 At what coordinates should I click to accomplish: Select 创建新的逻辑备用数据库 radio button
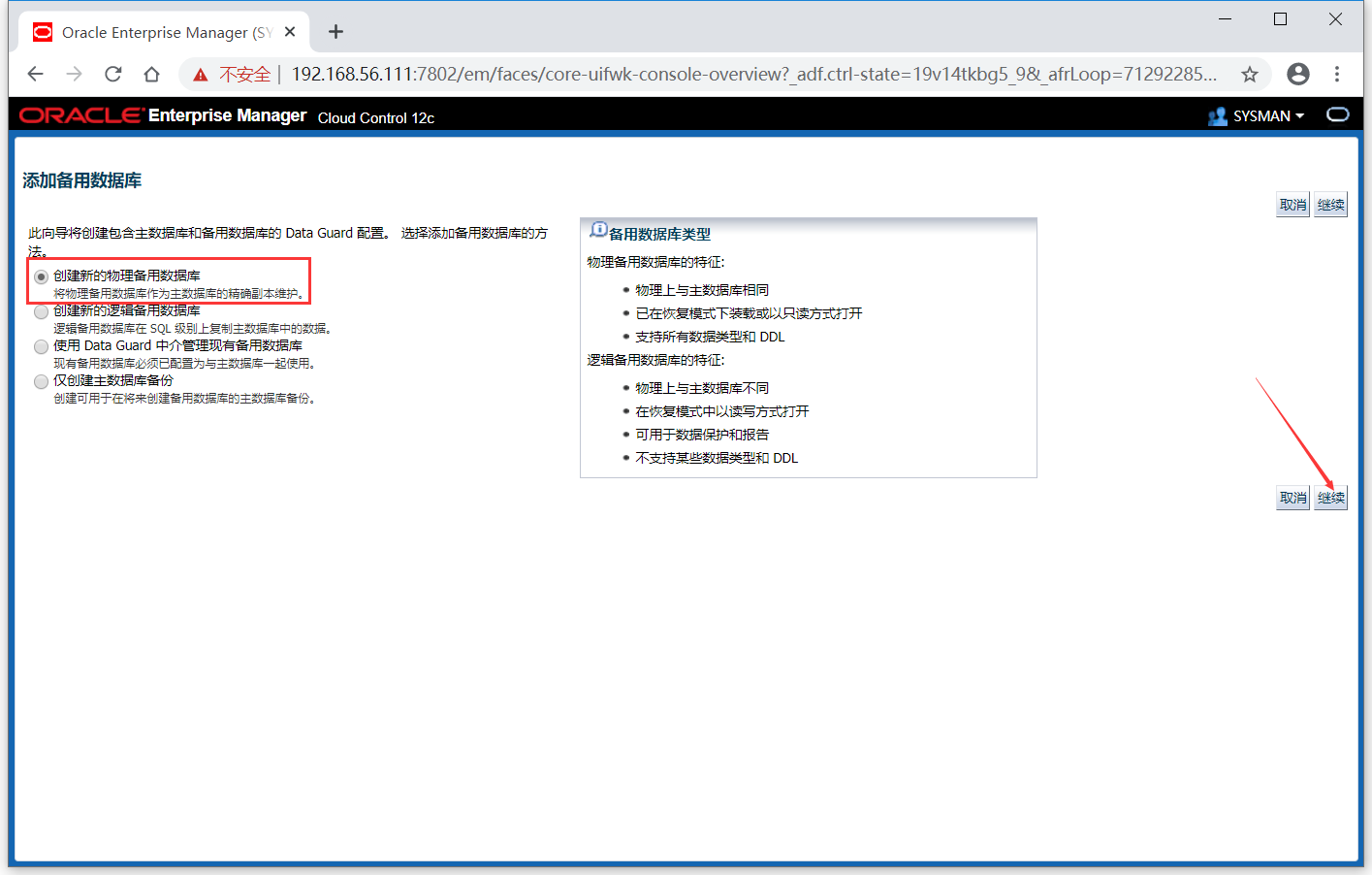coord(41,312)
